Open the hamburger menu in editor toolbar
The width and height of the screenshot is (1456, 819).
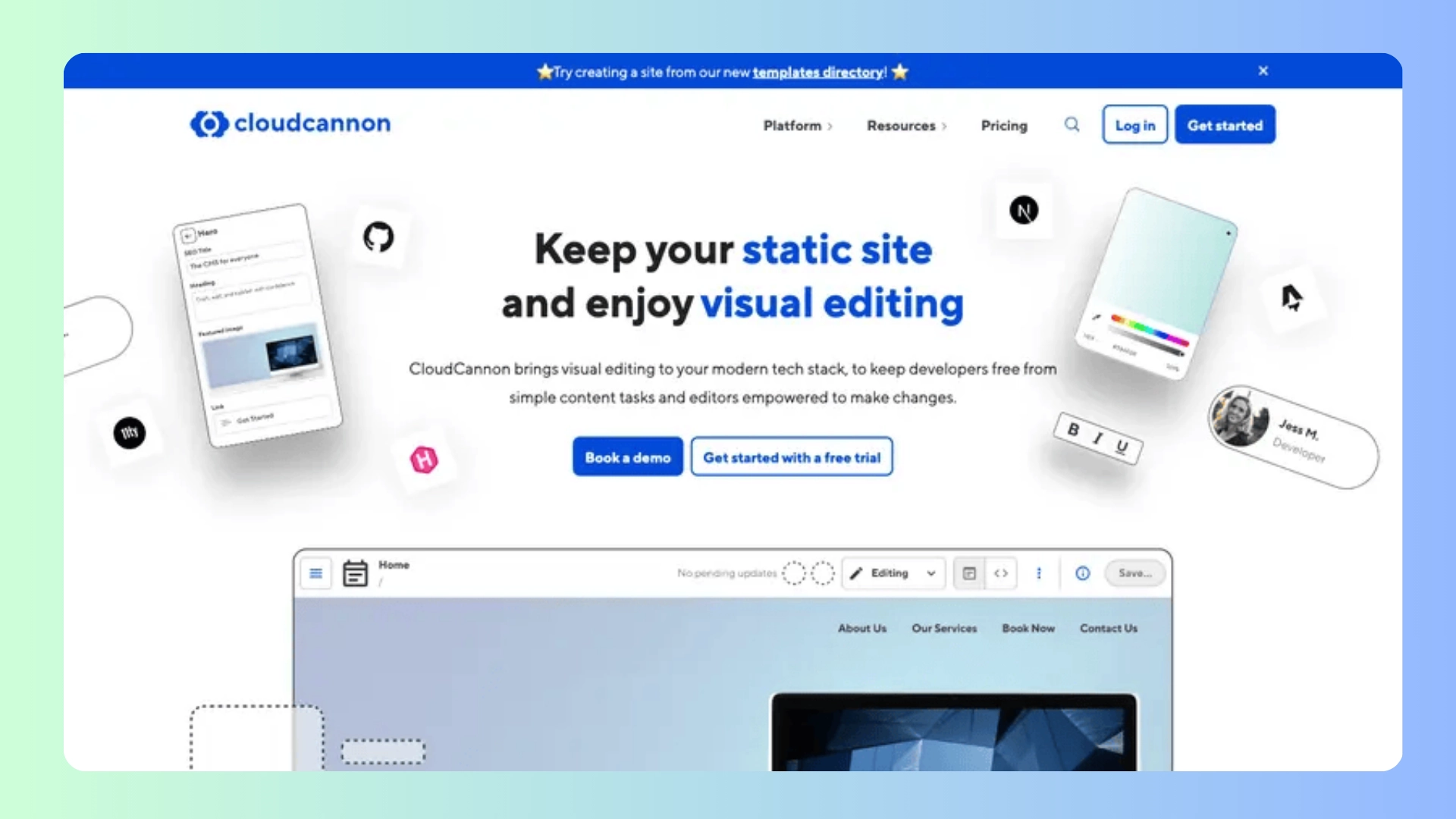[x=316, y=573]
